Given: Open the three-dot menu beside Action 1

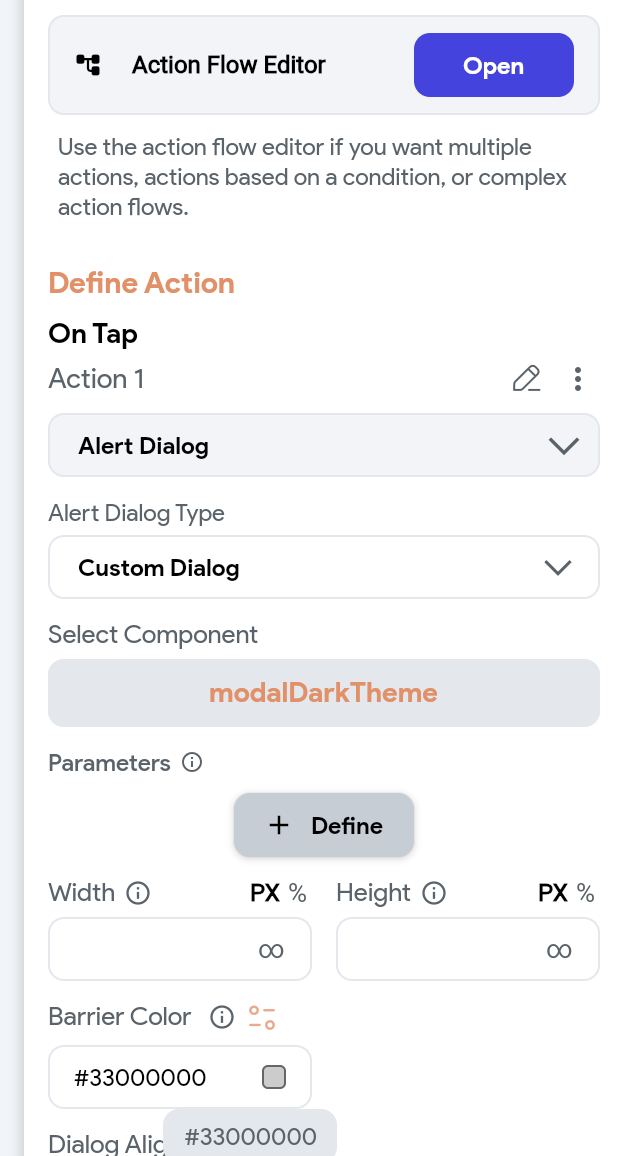Looking at the screenshot, I should (x=578, y=379).
